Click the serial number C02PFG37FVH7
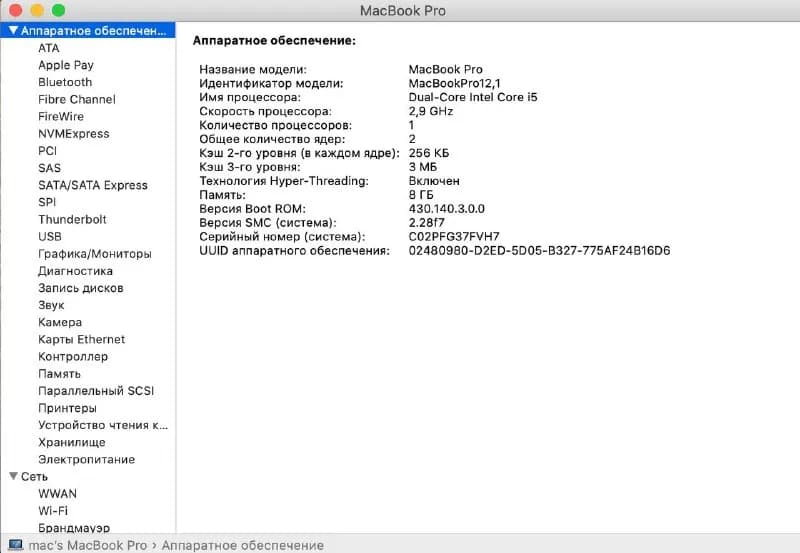This screenshot has height=553, width=800. [x=454, y=237]
